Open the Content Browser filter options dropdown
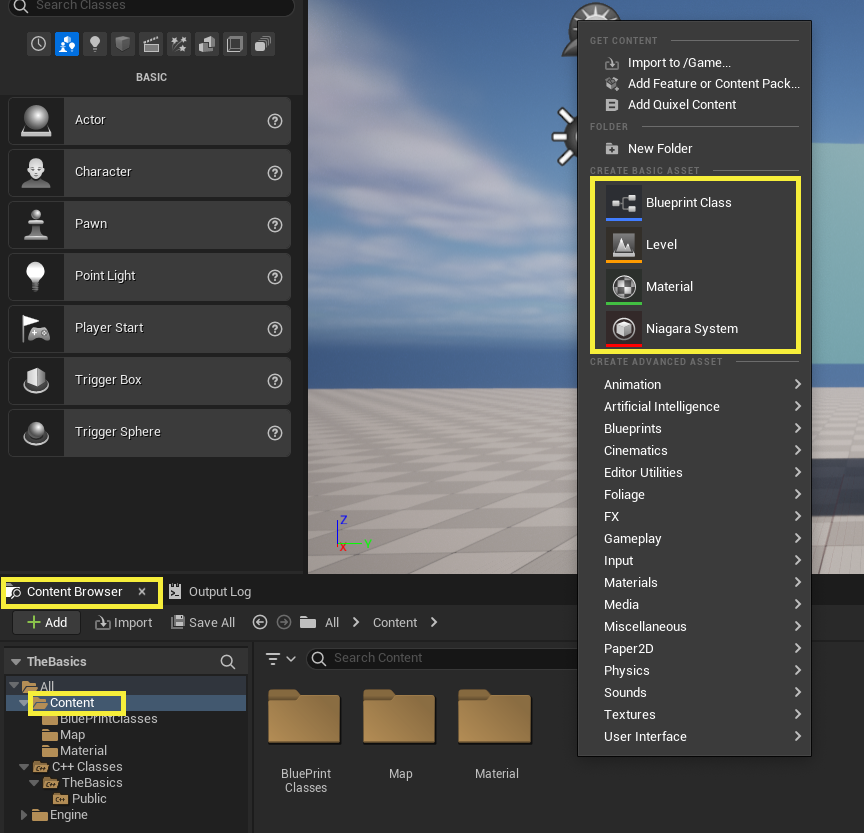The height and width of the screenshot is (833, 864). (x=280, y=659)
